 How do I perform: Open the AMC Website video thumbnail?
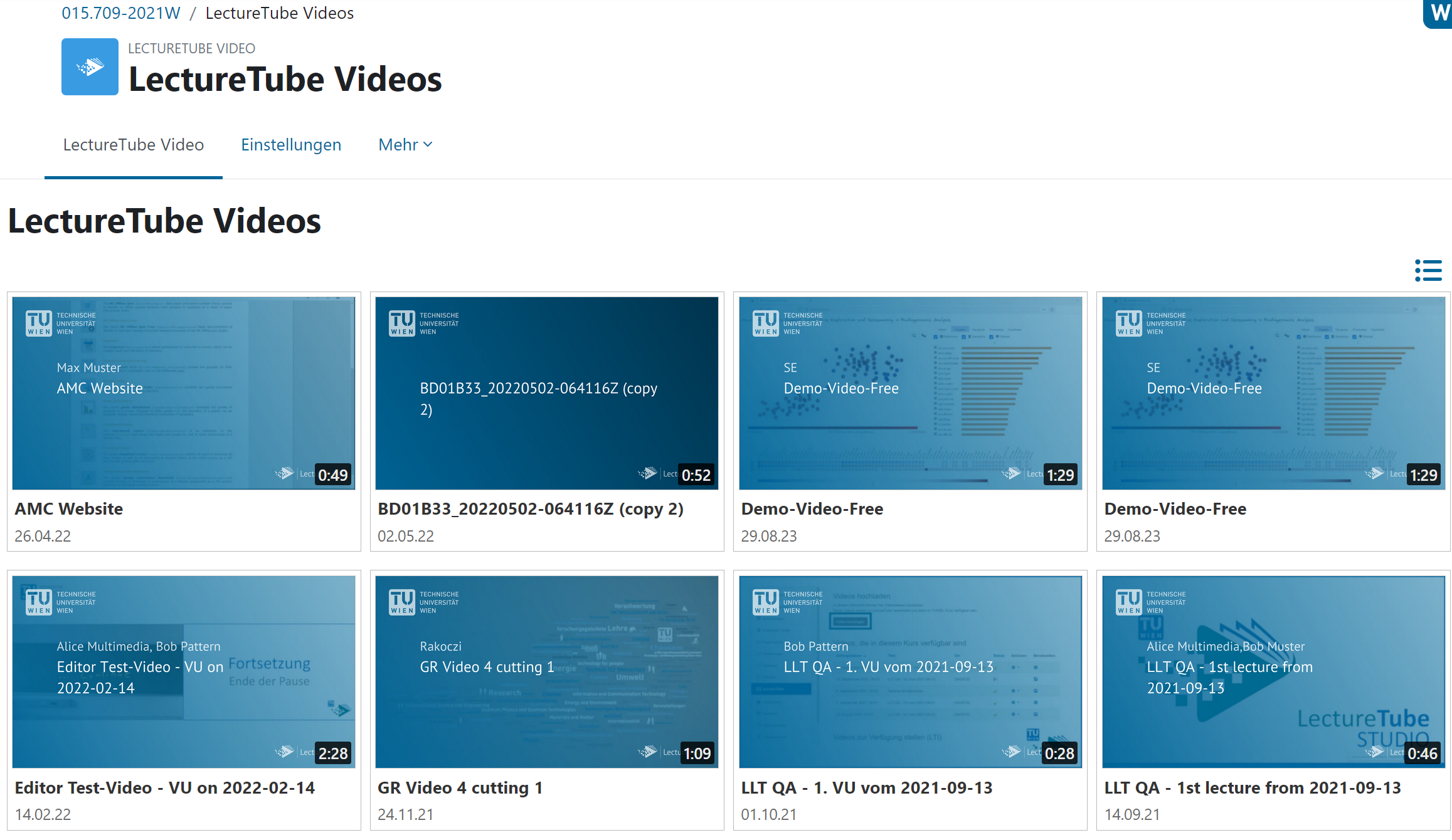tap(184, 393)
